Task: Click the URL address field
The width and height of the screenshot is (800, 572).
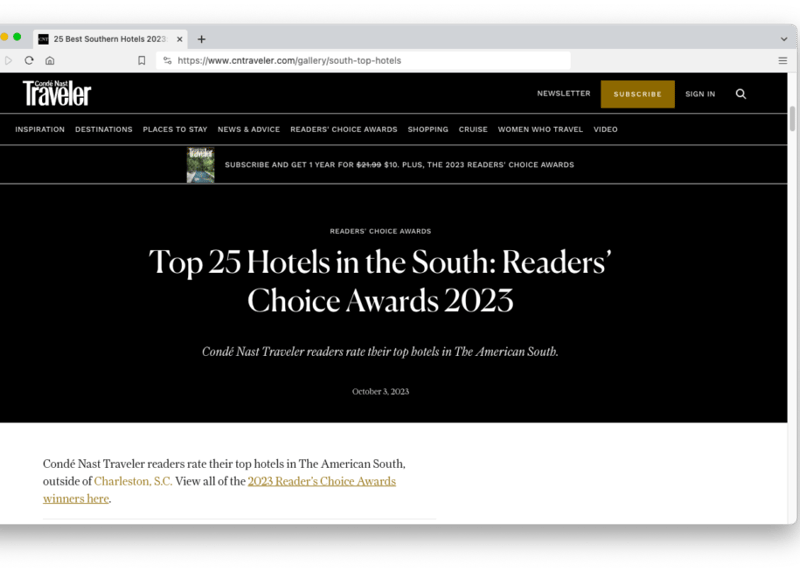Action: 370,60
